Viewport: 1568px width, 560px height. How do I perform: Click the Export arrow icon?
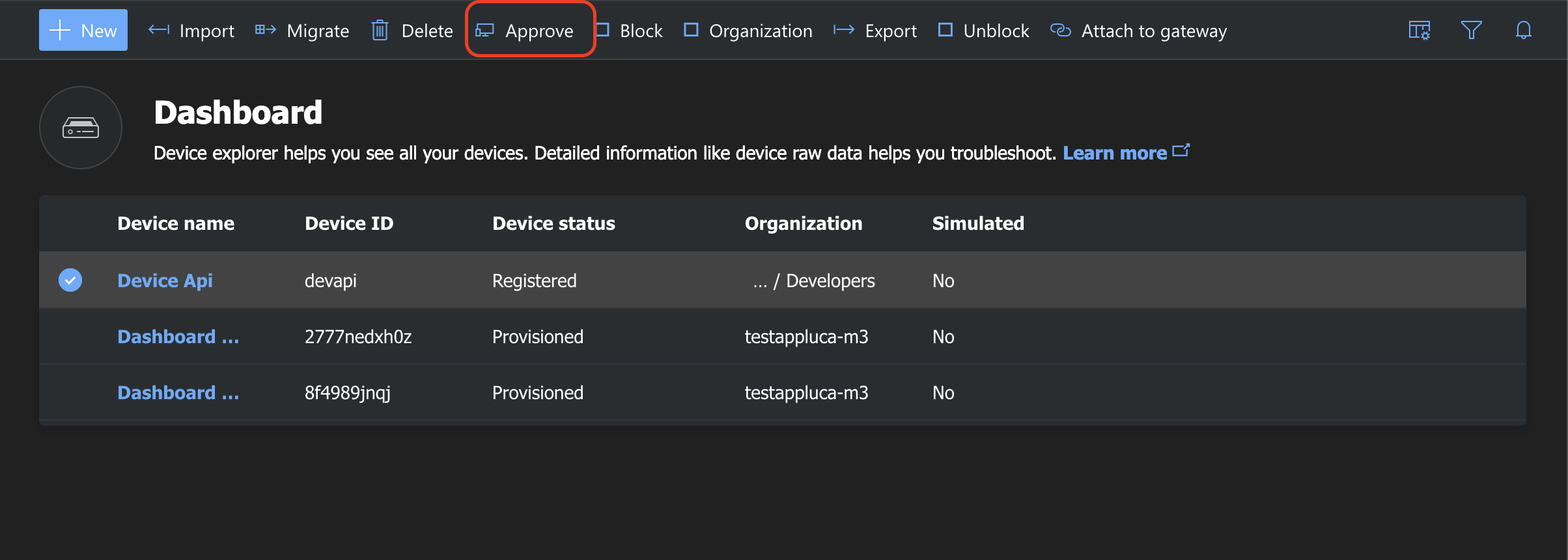click(844, 30)
